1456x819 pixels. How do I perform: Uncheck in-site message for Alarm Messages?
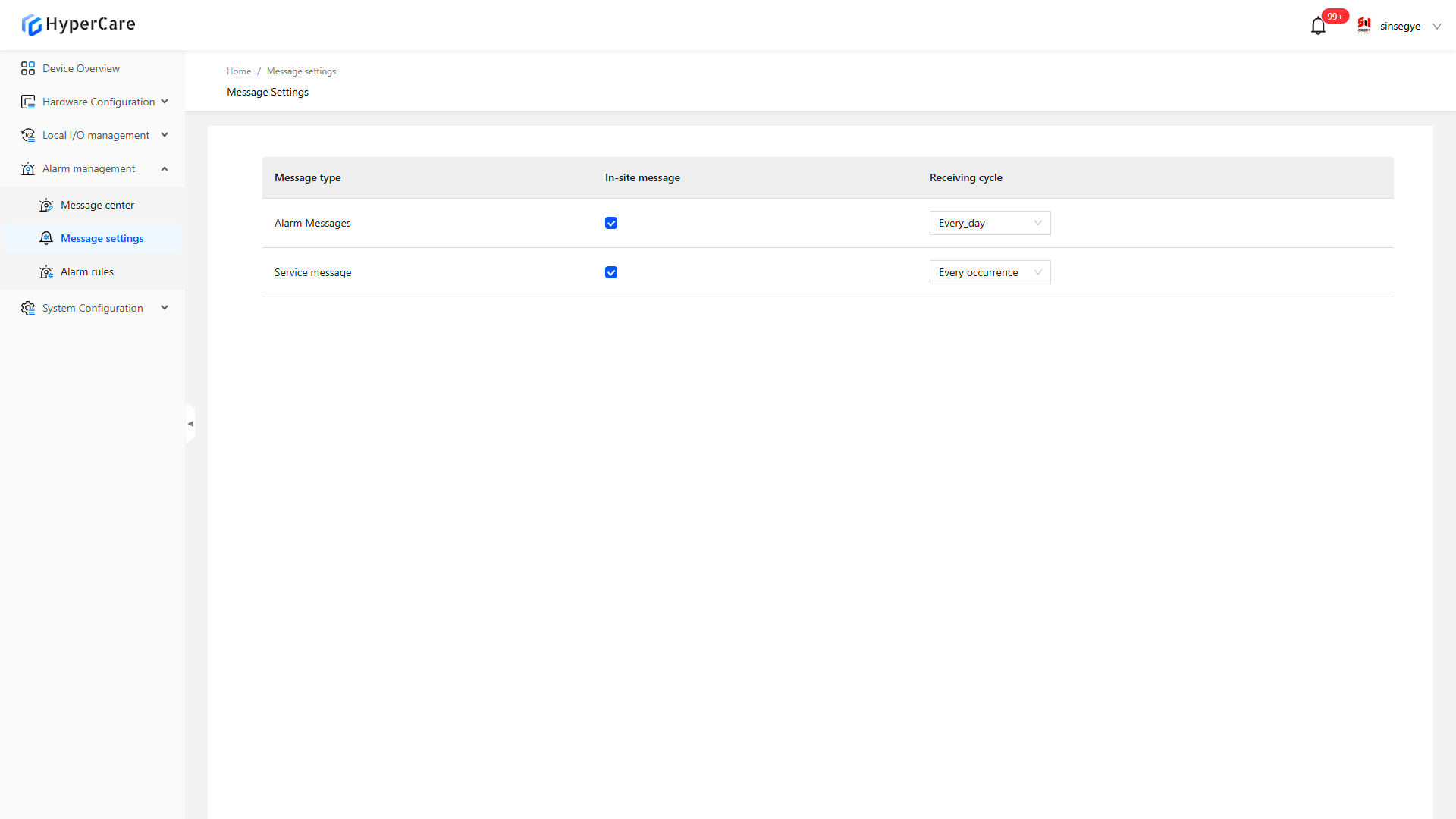611,223
